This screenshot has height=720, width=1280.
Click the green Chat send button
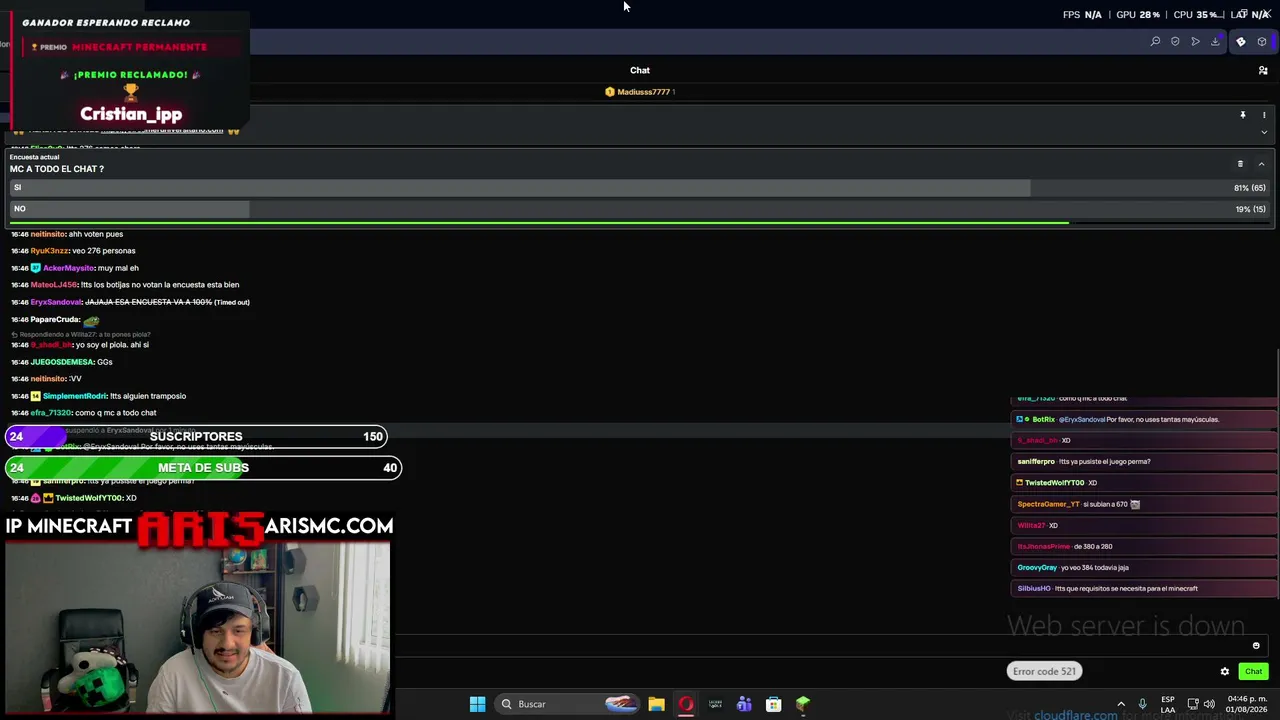(x=1253, y=672)
